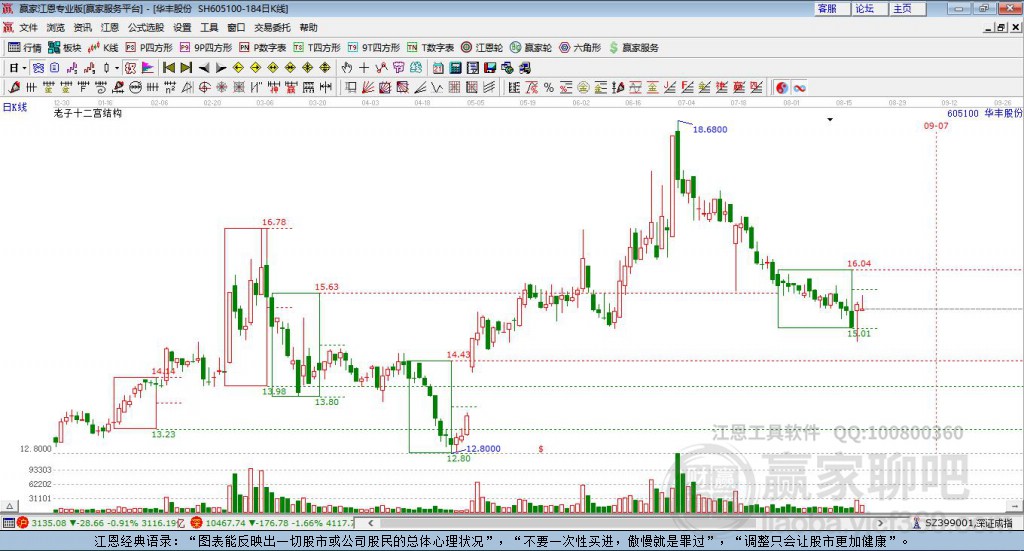Open the 帮助 menu
The height and width of the screenshot is (551, 1024).
[308, 27]
